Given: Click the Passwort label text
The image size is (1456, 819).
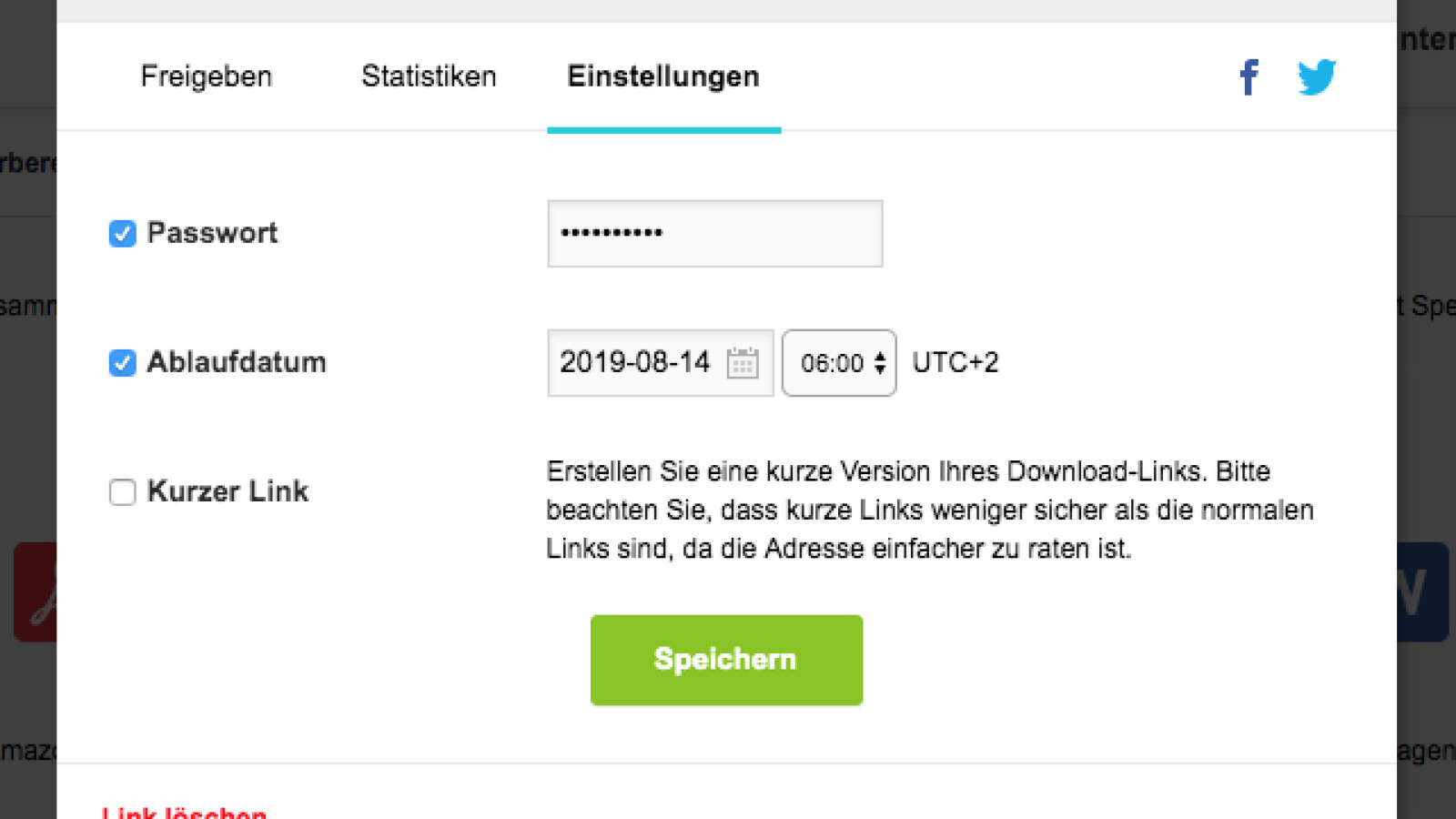Looking at the screenshot, I should 212,233.
